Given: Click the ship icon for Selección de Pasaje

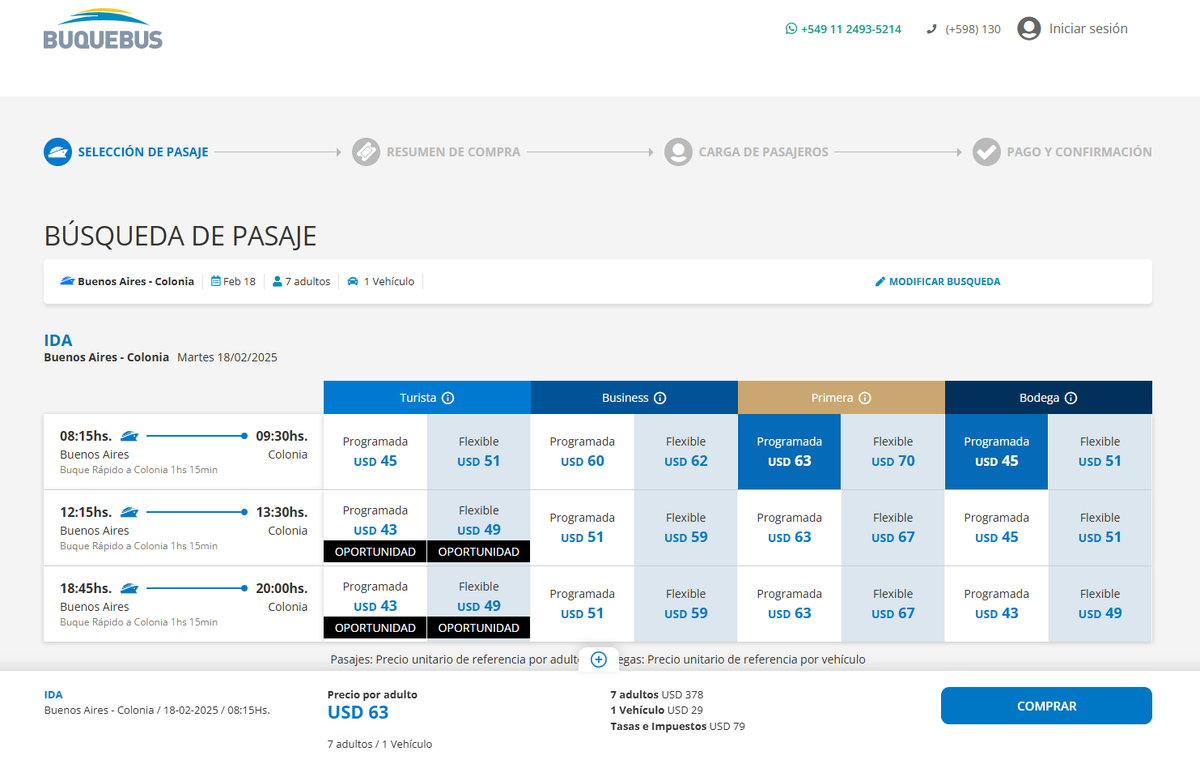Looking at the screenshot, I should pos(58,152).
